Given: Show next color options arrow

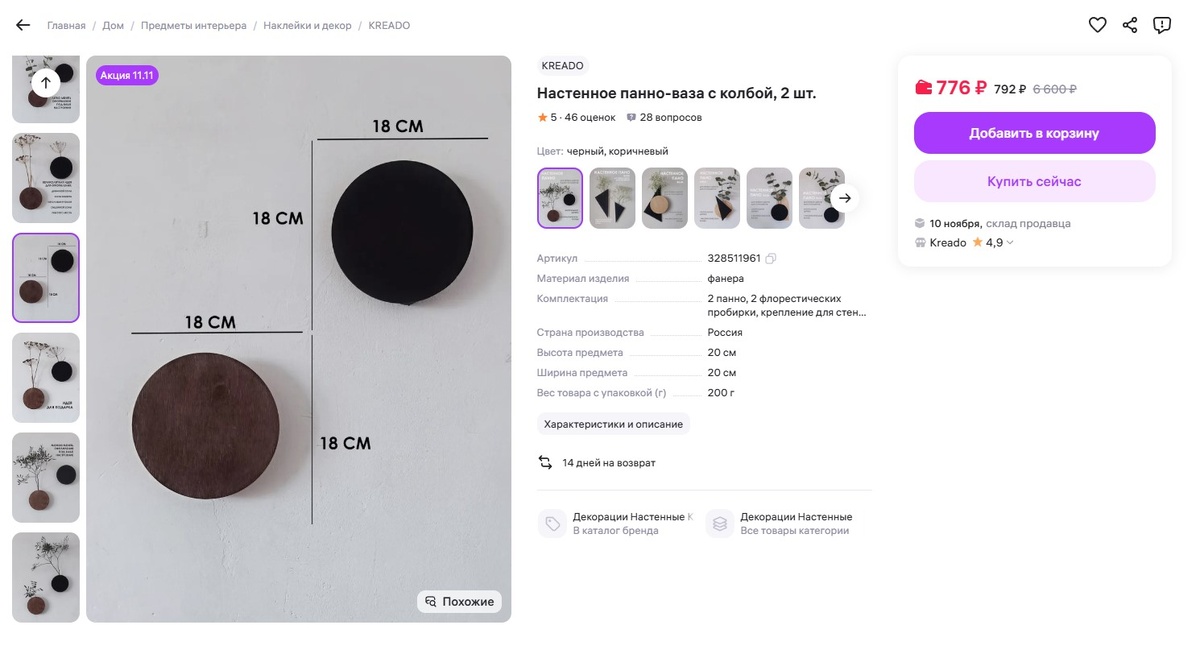Looking at the screenshot, I should tap(845, 198).
